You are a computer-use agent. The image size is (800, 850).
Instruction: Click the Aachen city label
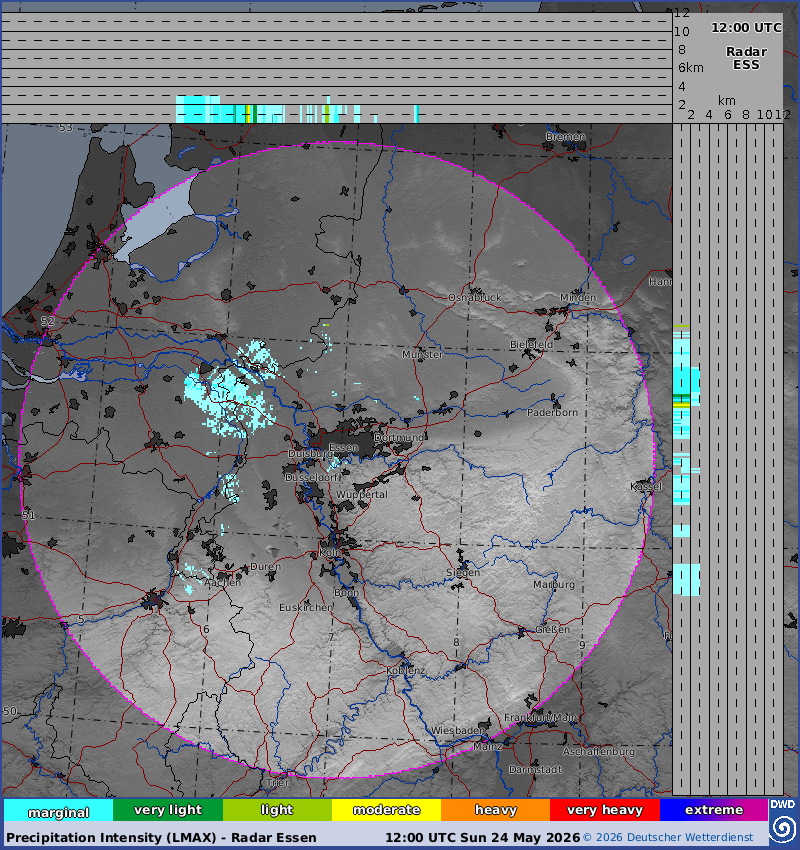(222, 583)
